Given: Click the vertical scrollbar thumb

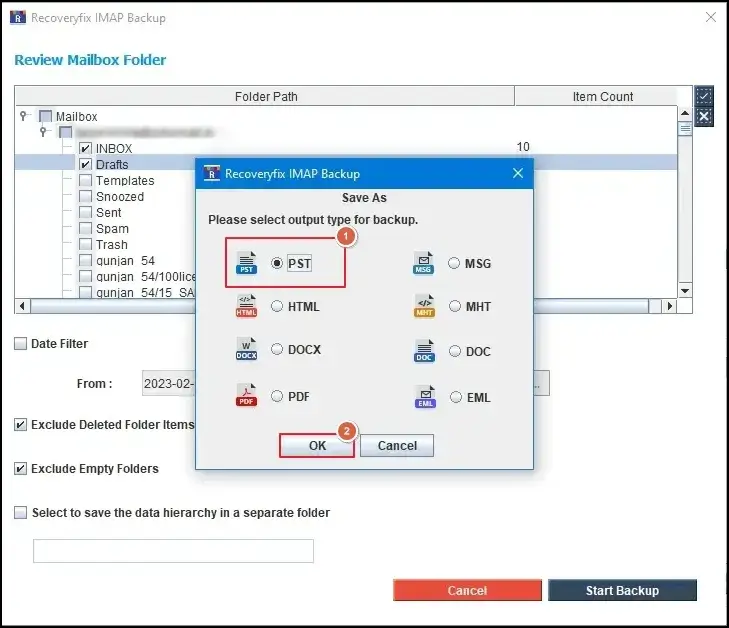Looking at the screenshot, I should (x=685, y=128).
